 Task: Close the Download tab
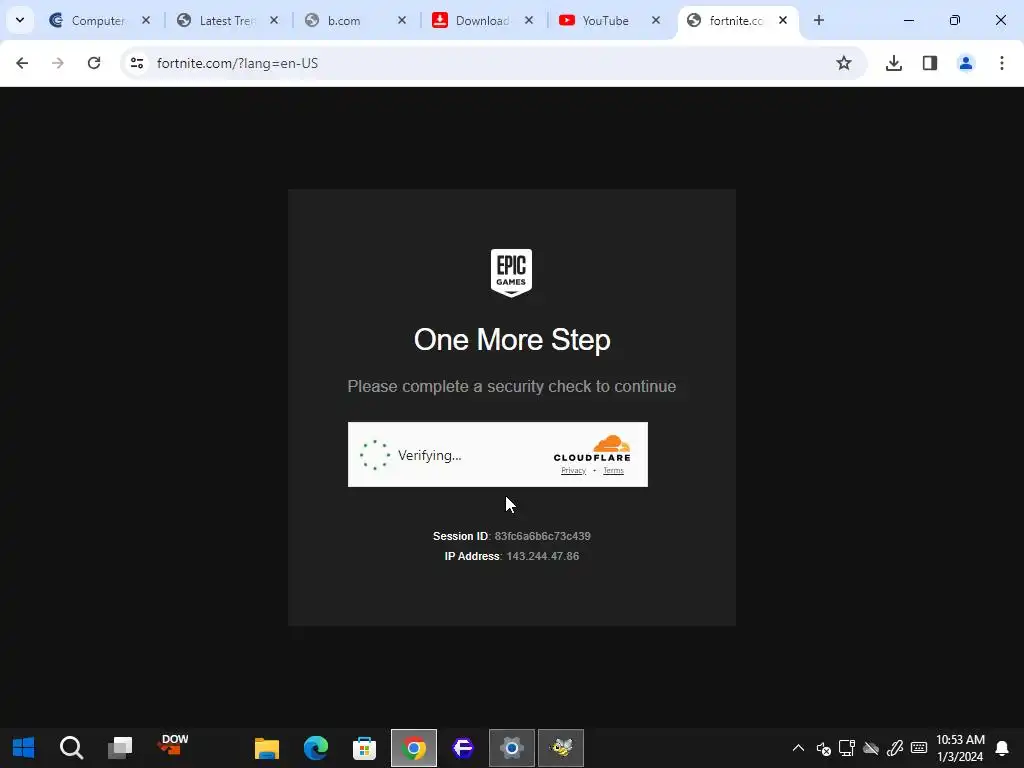tap(529, 20)
